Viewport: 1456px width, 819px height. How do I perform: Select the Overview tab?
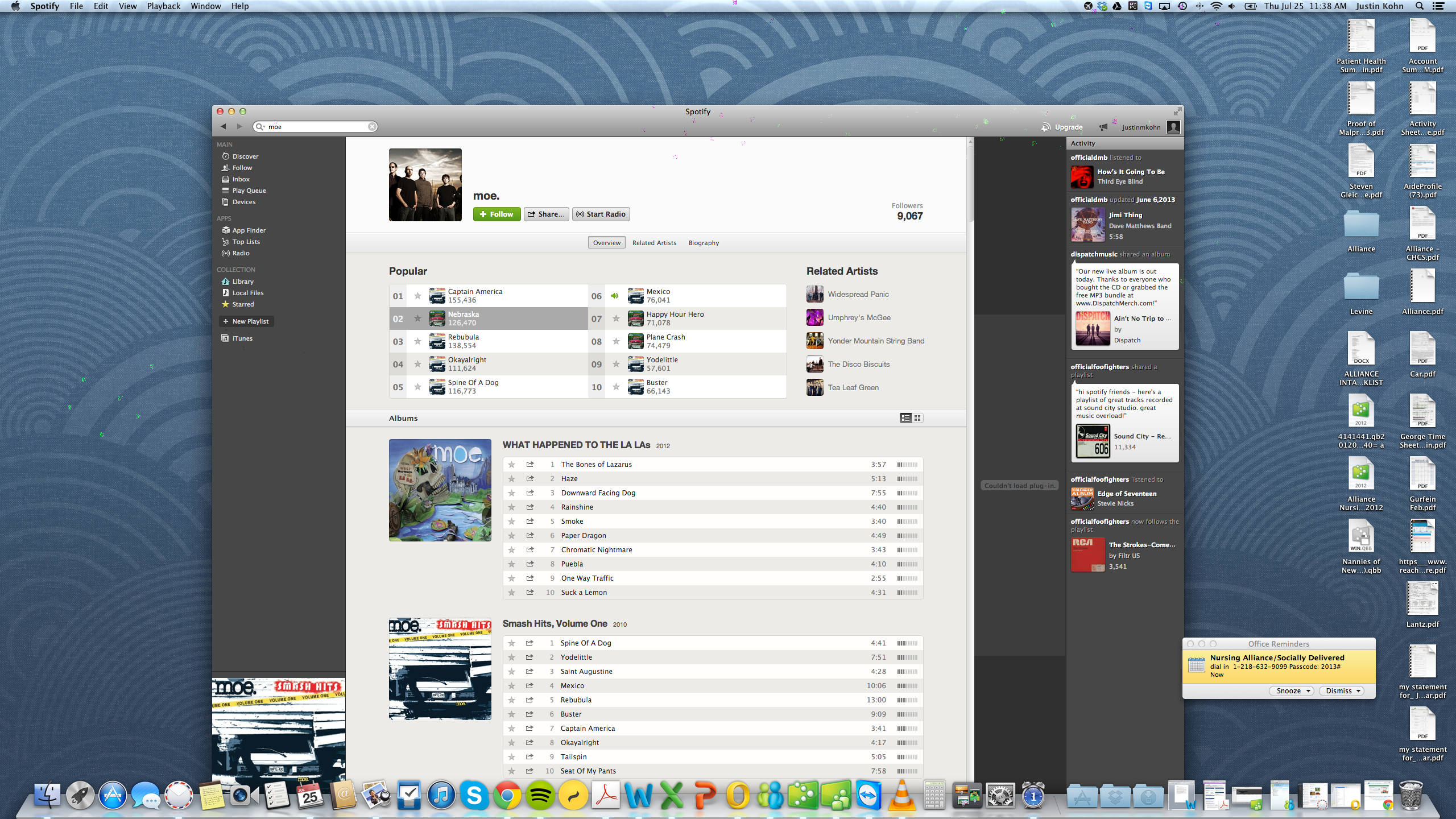[x=607, y=243]
